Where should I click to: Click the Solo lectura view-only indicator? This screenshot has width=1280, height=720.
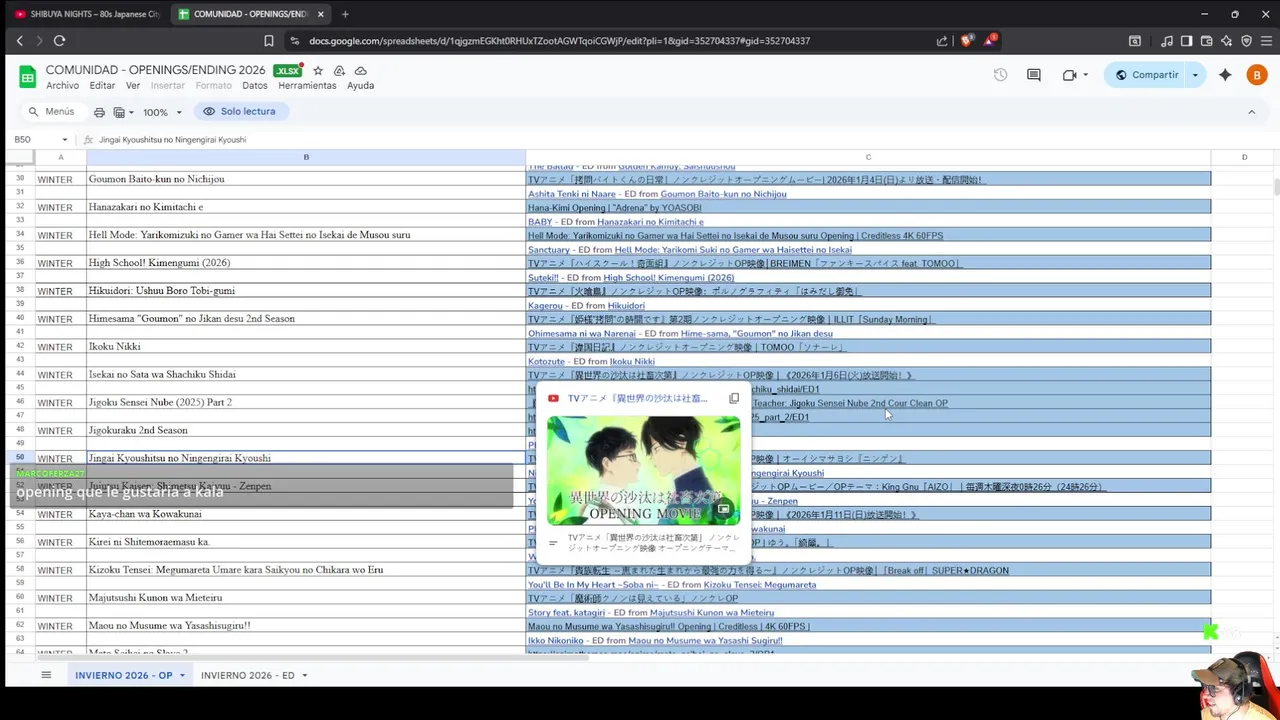(239, 111)
